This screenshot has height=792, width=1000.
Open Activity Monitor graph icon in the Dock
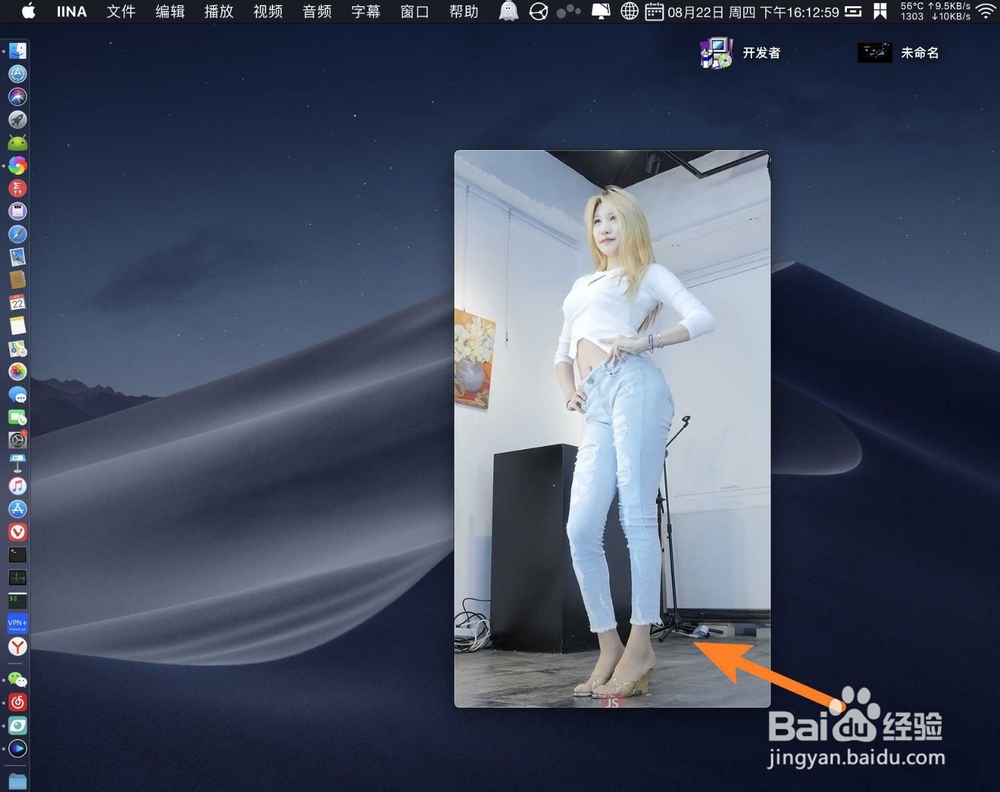tap(17, 578)
